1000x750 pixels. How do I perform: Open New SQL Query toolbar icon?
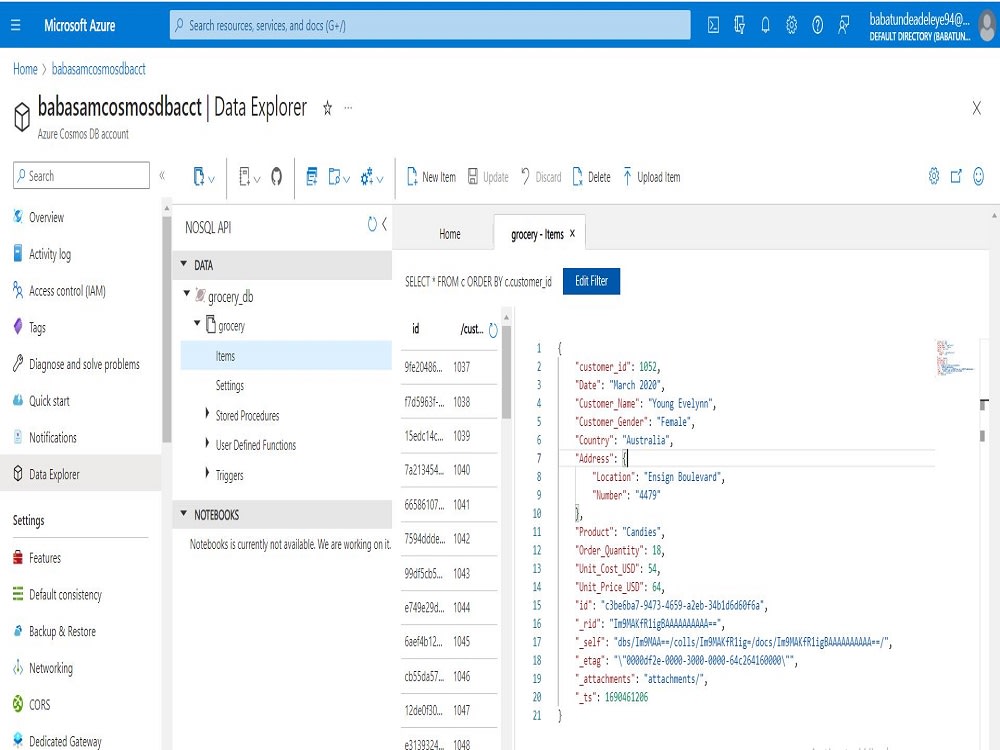click(312, 177)
